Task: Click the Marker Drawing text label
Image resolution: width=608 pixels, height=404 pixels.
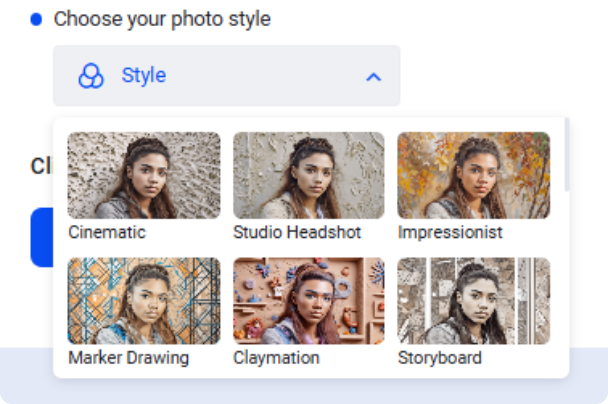Action: 129,357
